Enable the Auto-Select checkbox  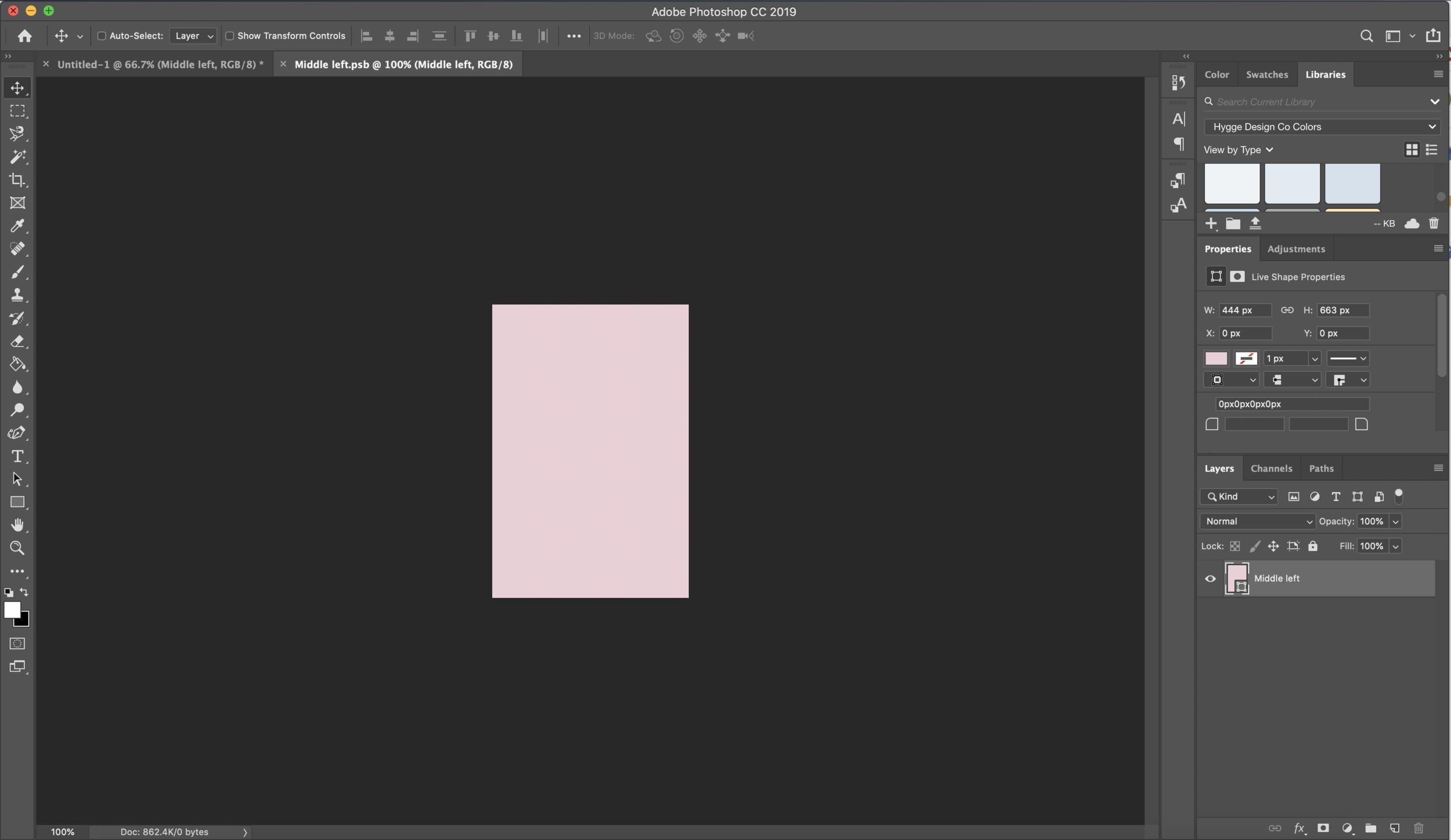coord(102,36)
